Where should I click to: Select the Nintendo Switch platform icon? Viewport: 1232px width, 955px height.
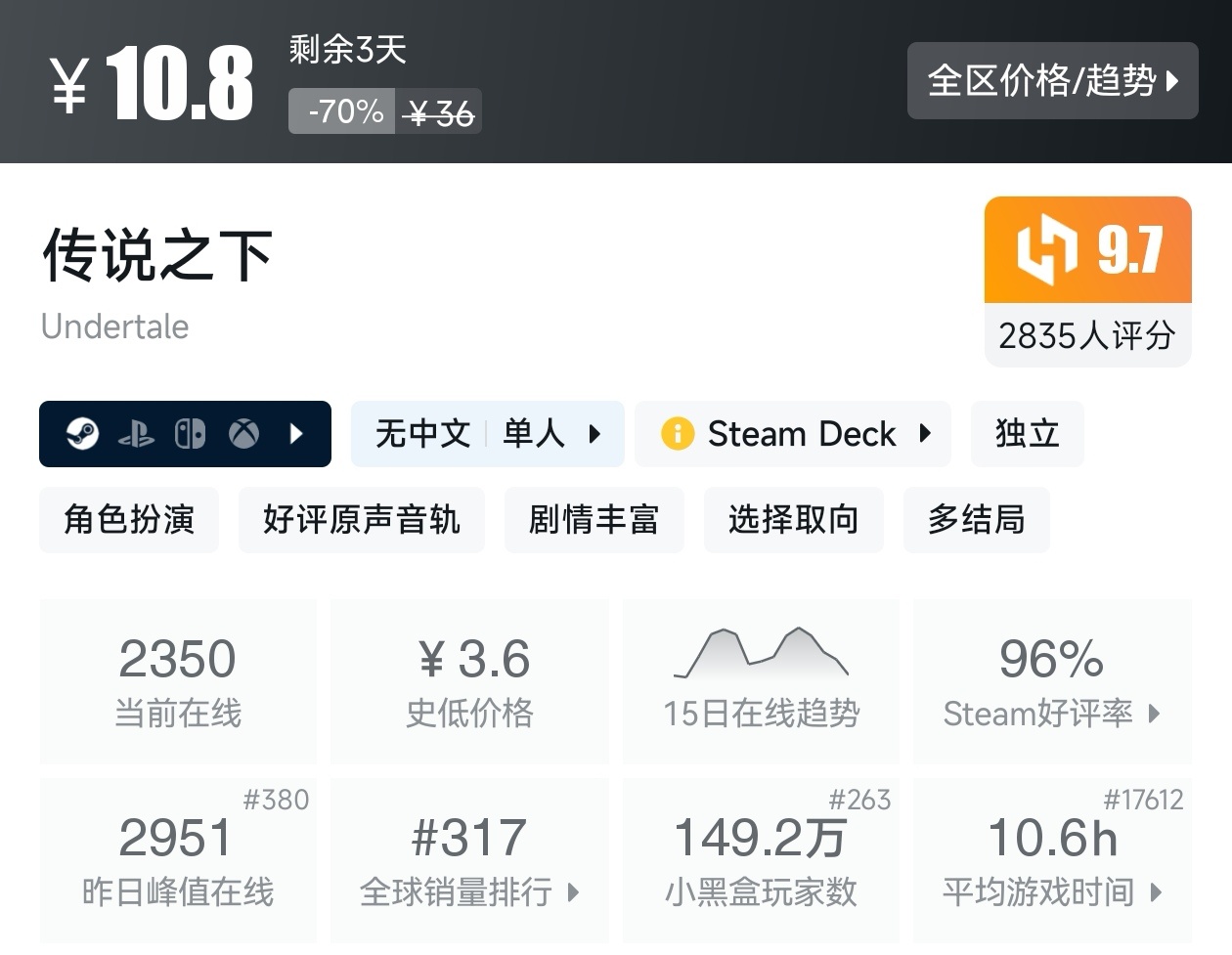point(190,433)
